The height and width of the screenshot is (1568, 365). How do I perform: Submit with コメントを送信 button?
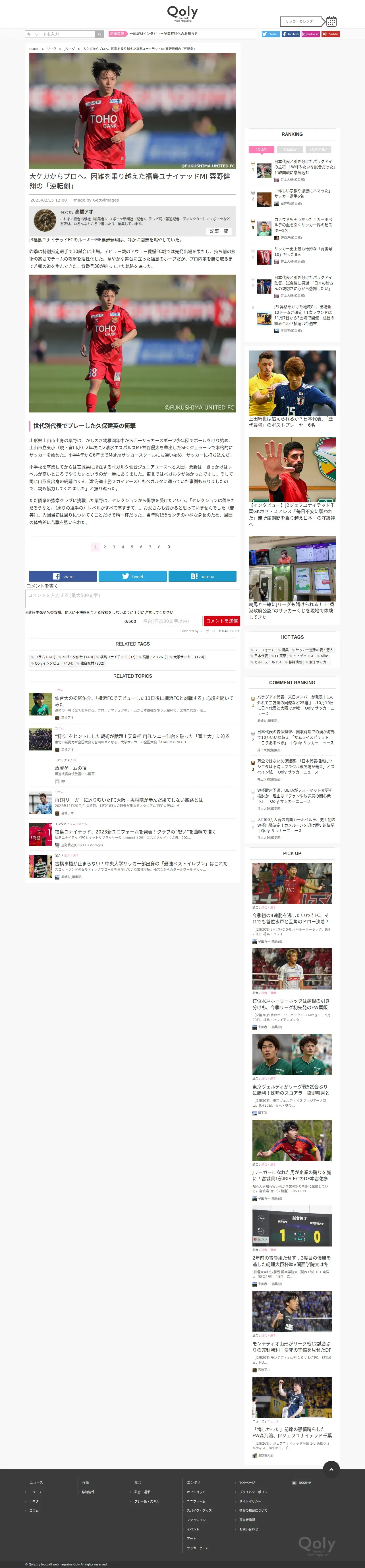click(221, 621)
